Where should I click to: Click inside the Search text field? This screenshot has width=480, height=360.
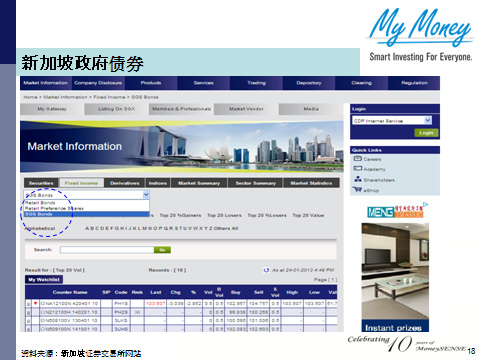click(107, 250)
